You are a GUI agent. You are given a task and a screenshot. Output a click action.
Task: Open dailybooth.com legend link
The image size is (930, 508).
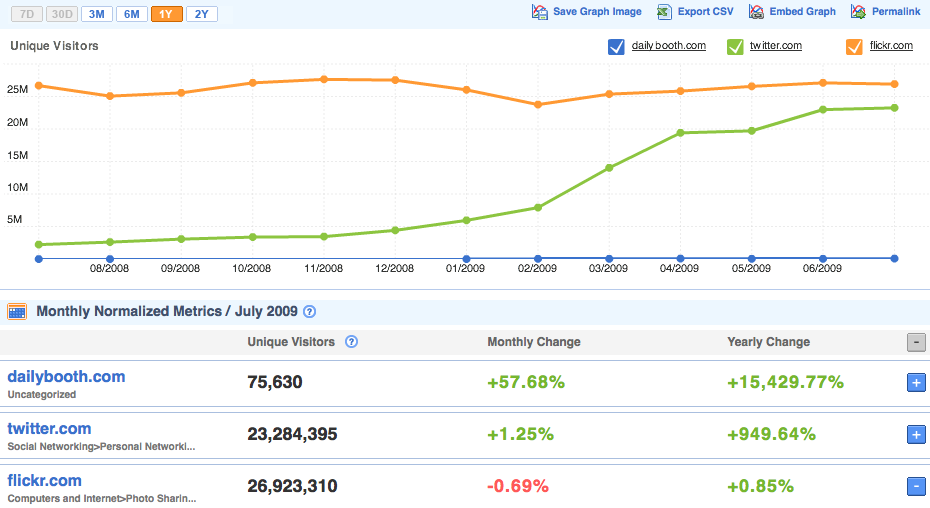[668, 46]
